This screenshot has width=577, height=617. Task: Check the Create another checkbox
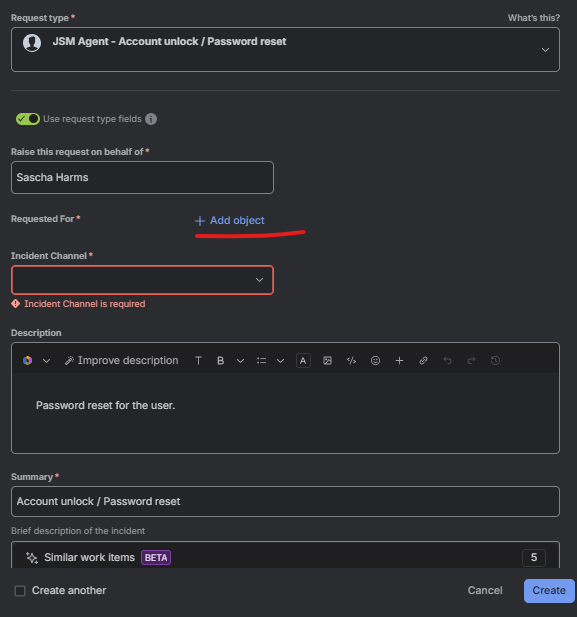point(20,591)
